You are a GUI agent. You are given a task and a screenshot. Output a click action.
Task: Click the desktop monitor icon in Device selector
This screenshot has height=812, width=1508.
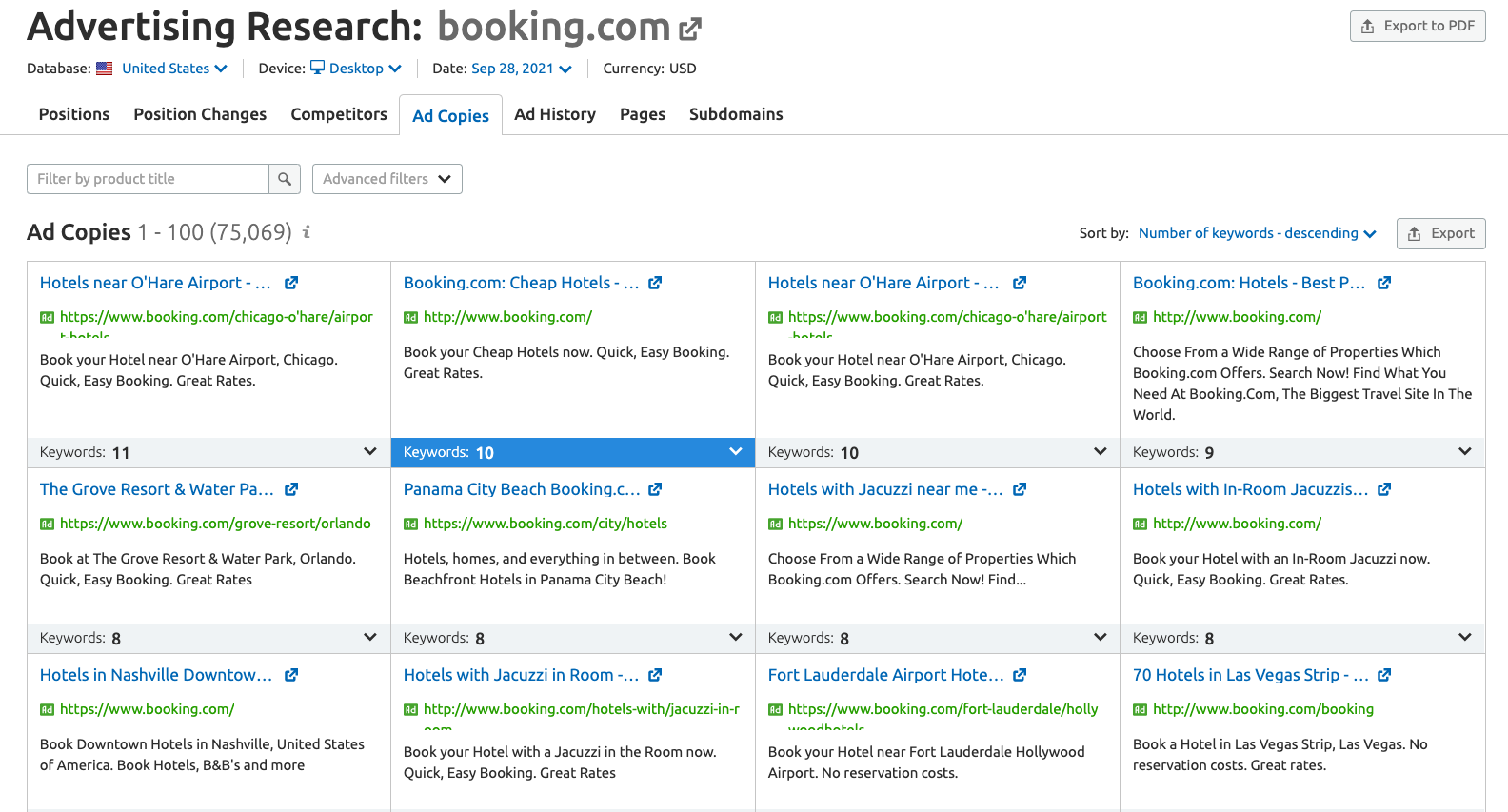[x=317, y=68]
